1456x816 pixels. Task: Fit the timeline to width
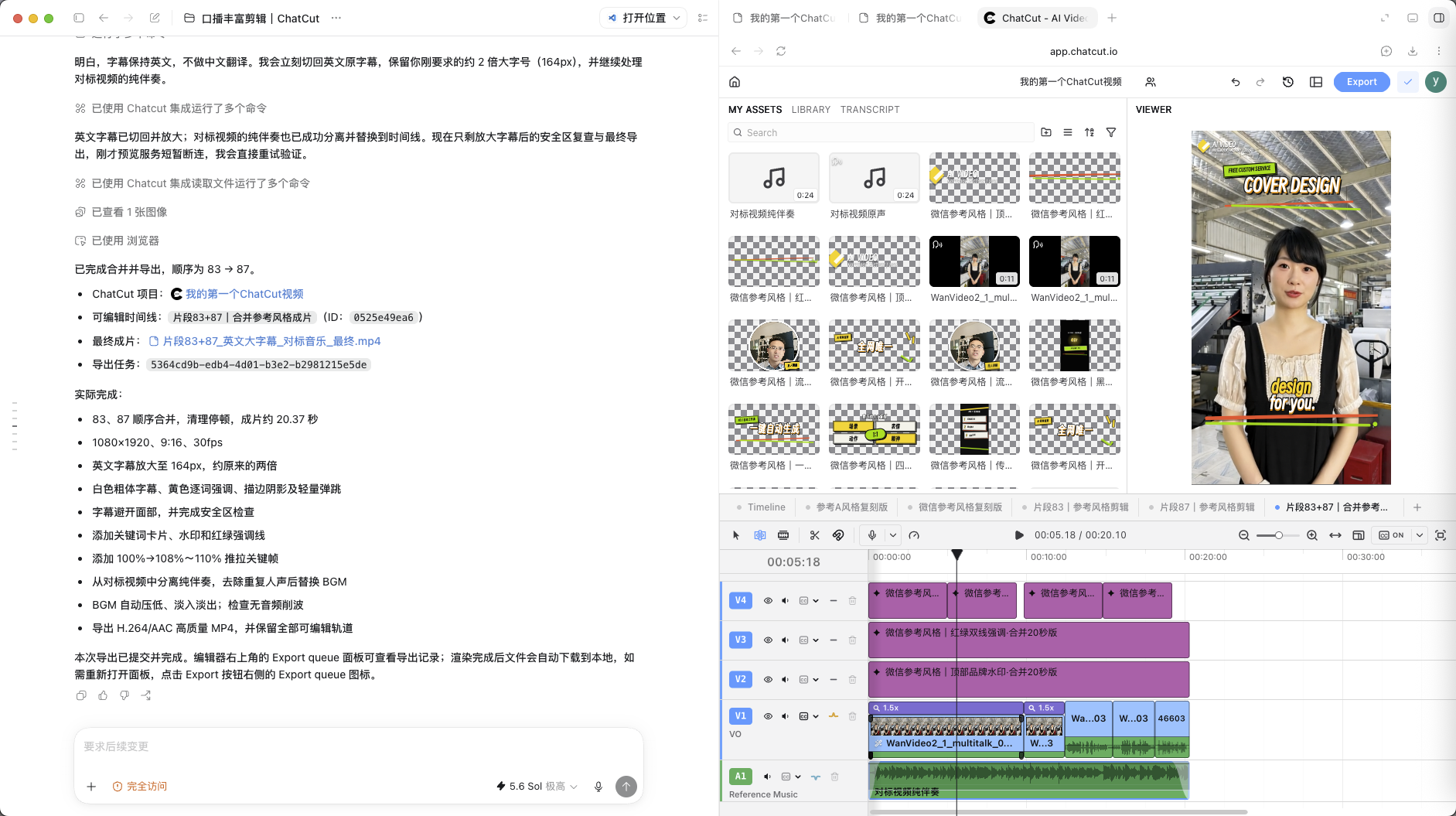[1335, 535]
